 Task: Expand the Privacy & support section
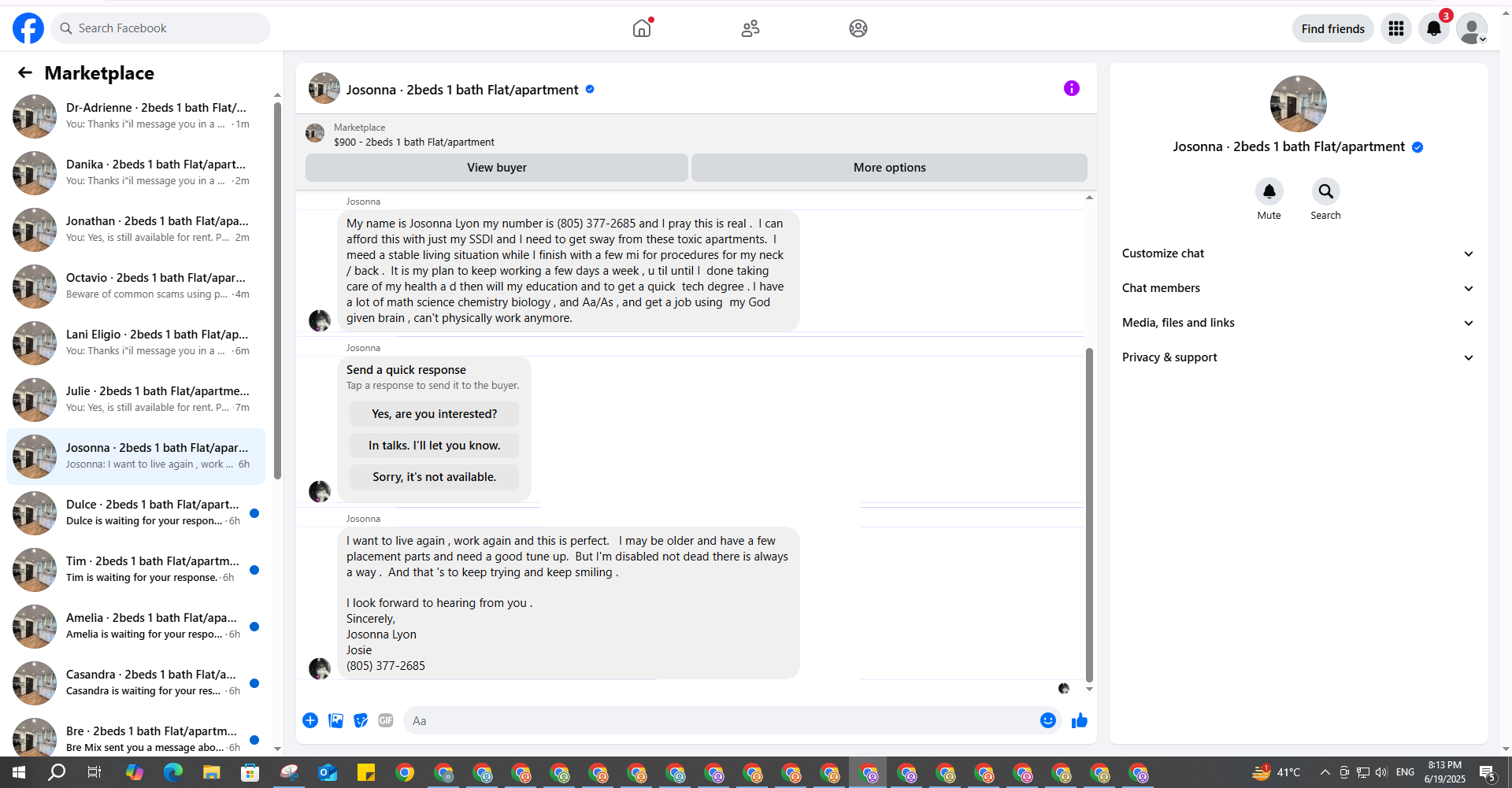click(x=1299, y=357)
